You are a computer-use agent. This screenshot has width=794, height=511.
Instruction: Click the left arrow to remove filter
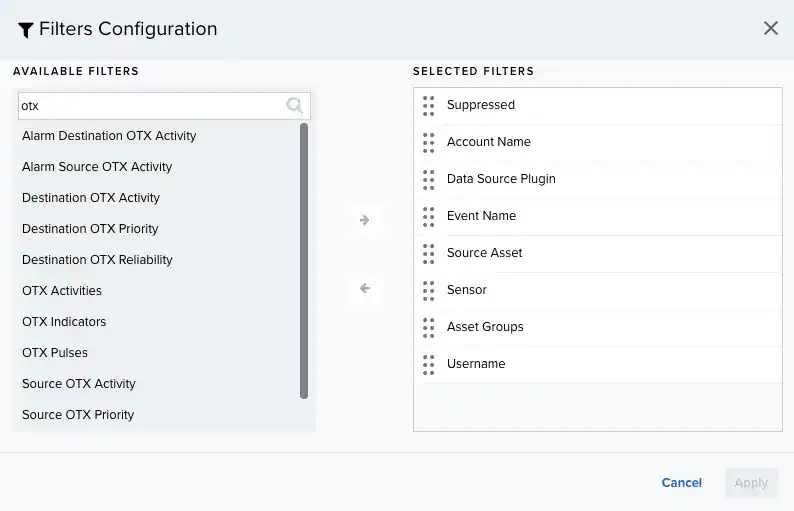click(365, 289)
